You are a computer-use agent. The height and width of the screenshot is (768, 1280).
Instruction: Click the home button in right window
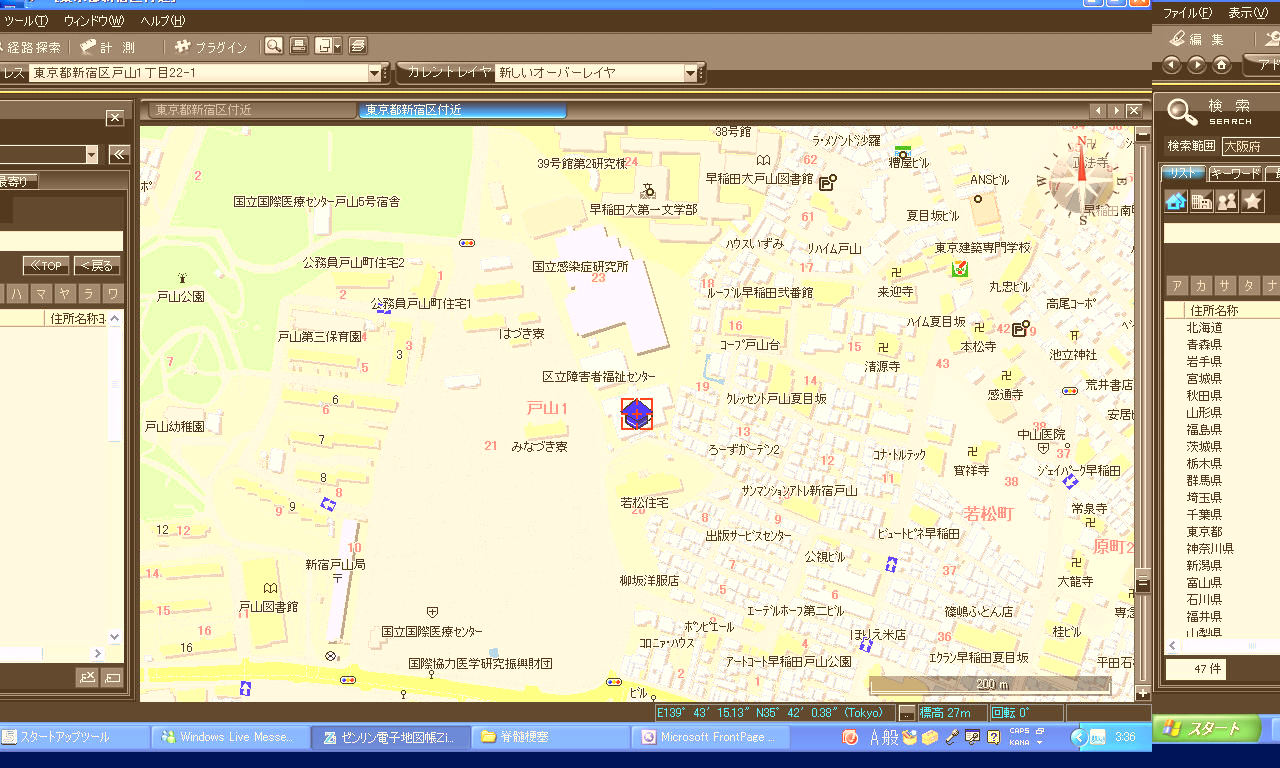(x=1222, y=65)
